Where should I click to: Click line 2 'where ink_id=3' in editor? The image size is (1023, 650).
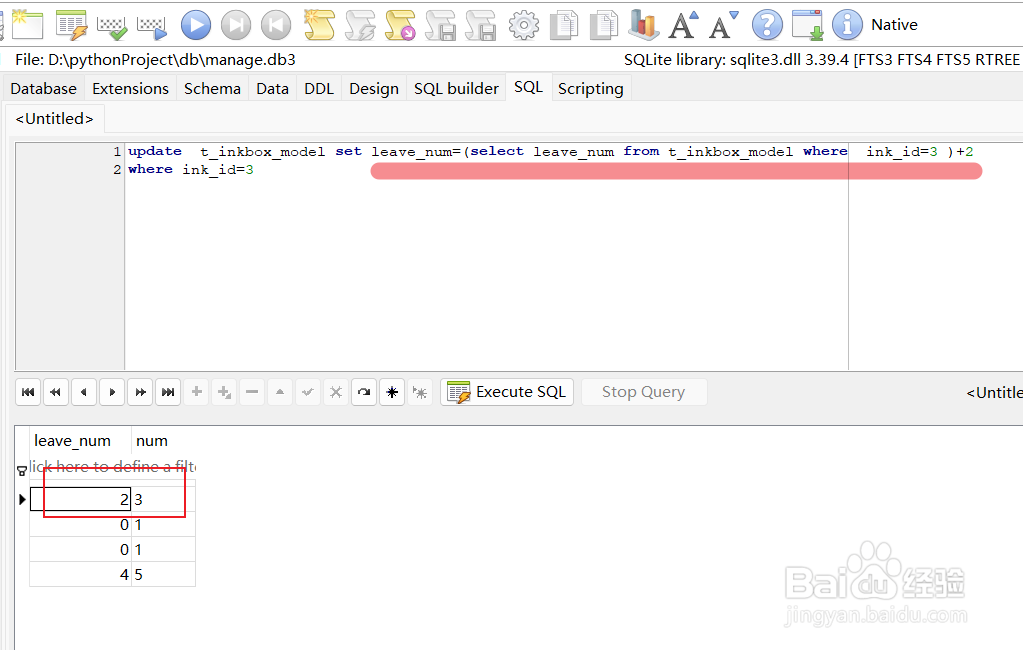click(x=191, y=170)
